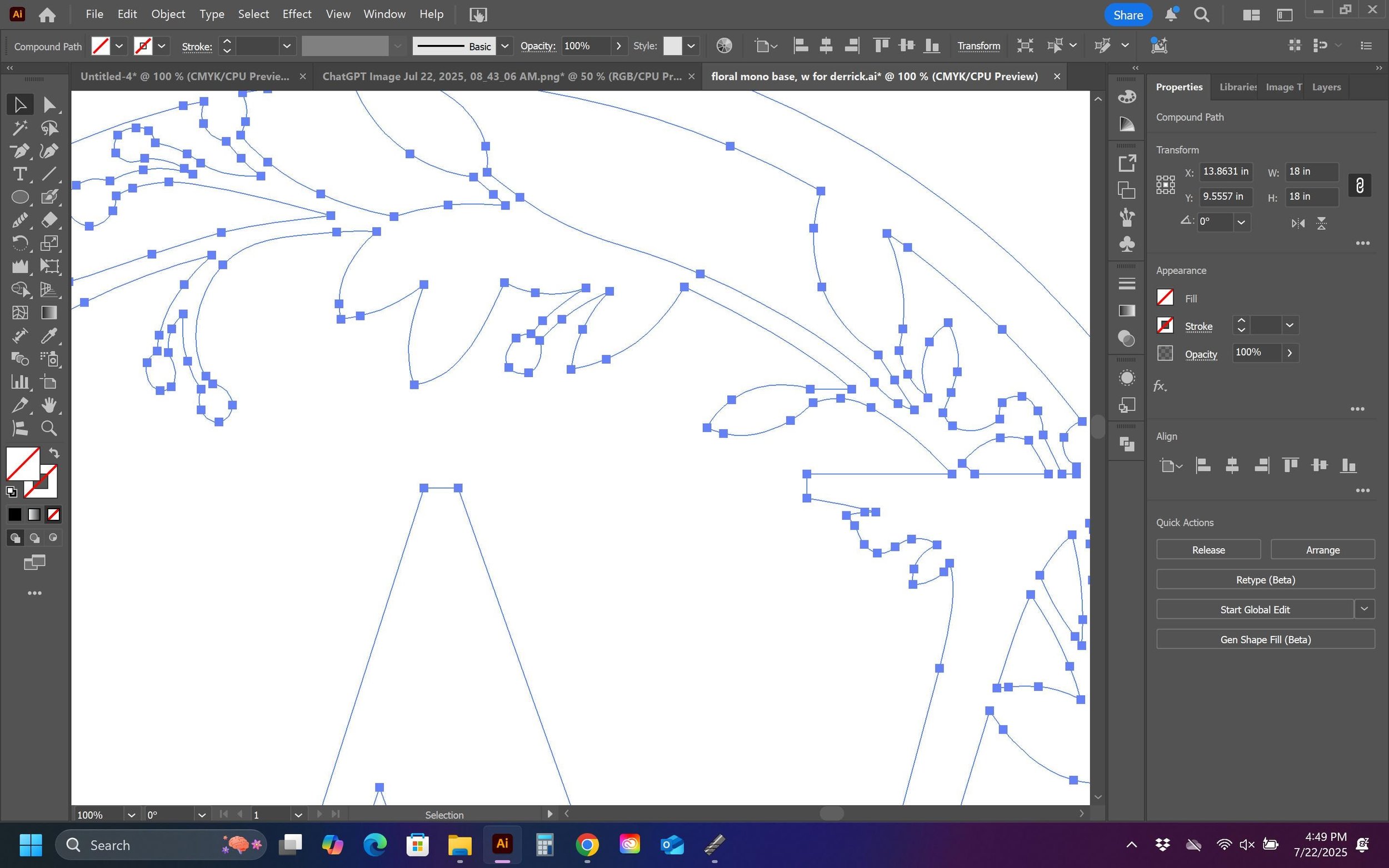Toggle Flip Horizontally in Transform panel

1298,223
